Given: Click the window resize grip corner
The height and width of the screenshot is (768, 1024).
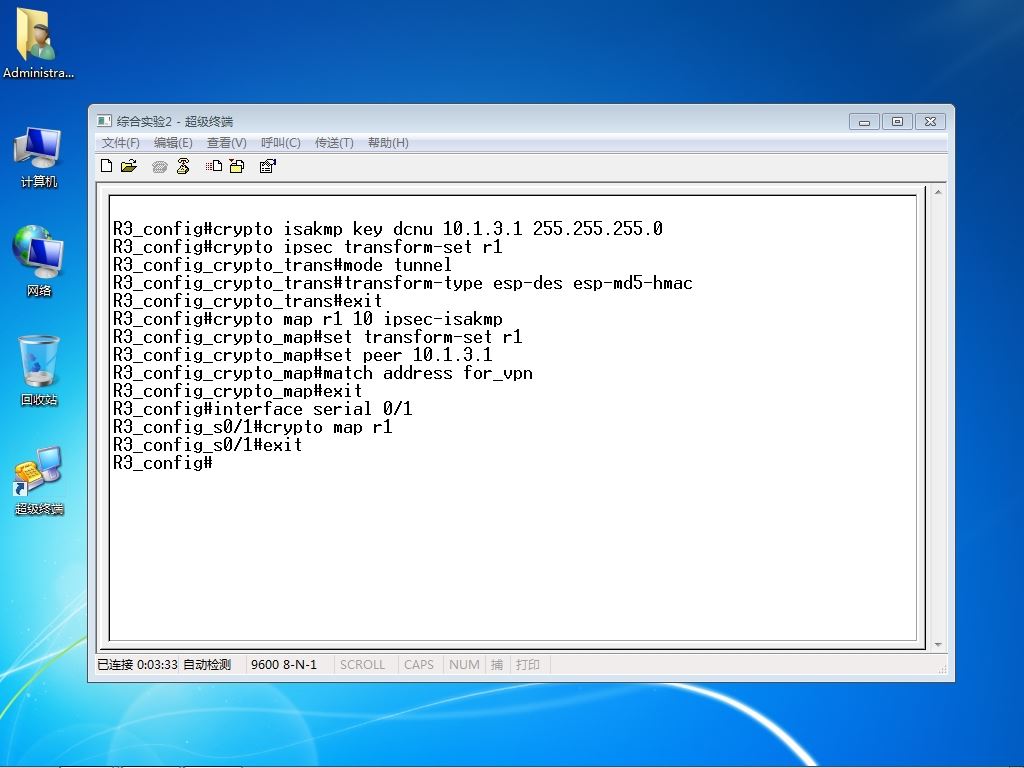Looking at the screenshot, I should coord(942,669).
